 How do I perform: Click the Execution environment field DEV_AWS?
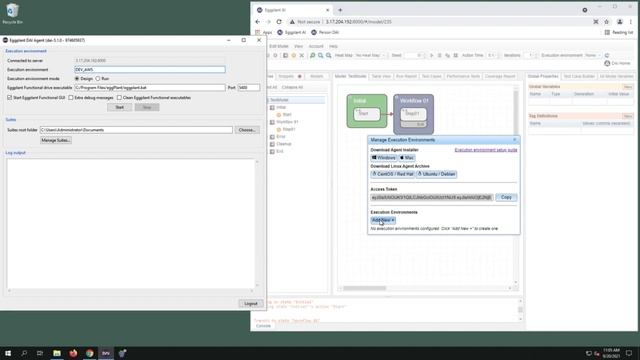(150, 70)
